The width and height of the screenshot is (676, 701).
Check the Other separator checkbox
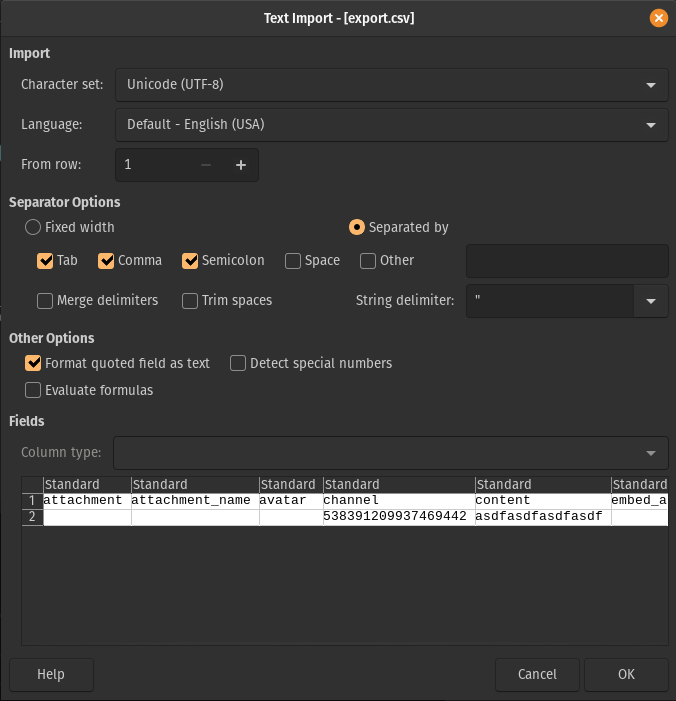point(368,261)
